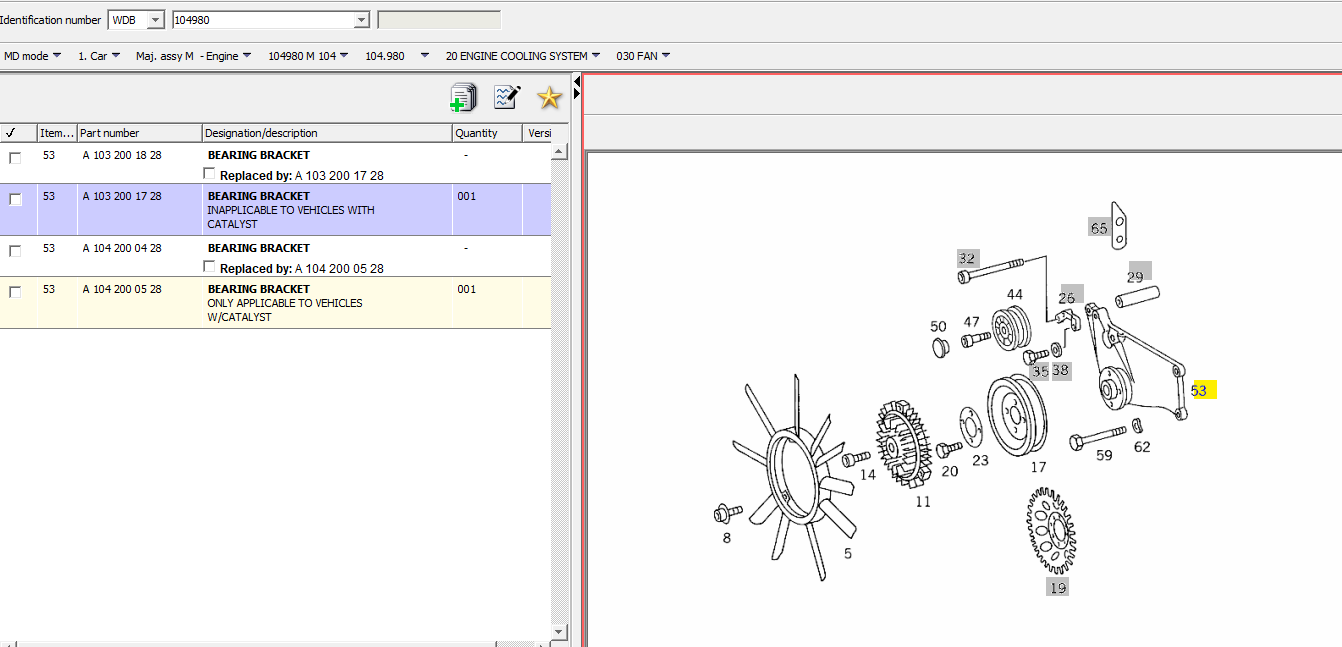Image resolution: width=1342 pixels, height=647 pixels.
Task: Expand the 104980 identification number dropdown
Action: point(361,20)
